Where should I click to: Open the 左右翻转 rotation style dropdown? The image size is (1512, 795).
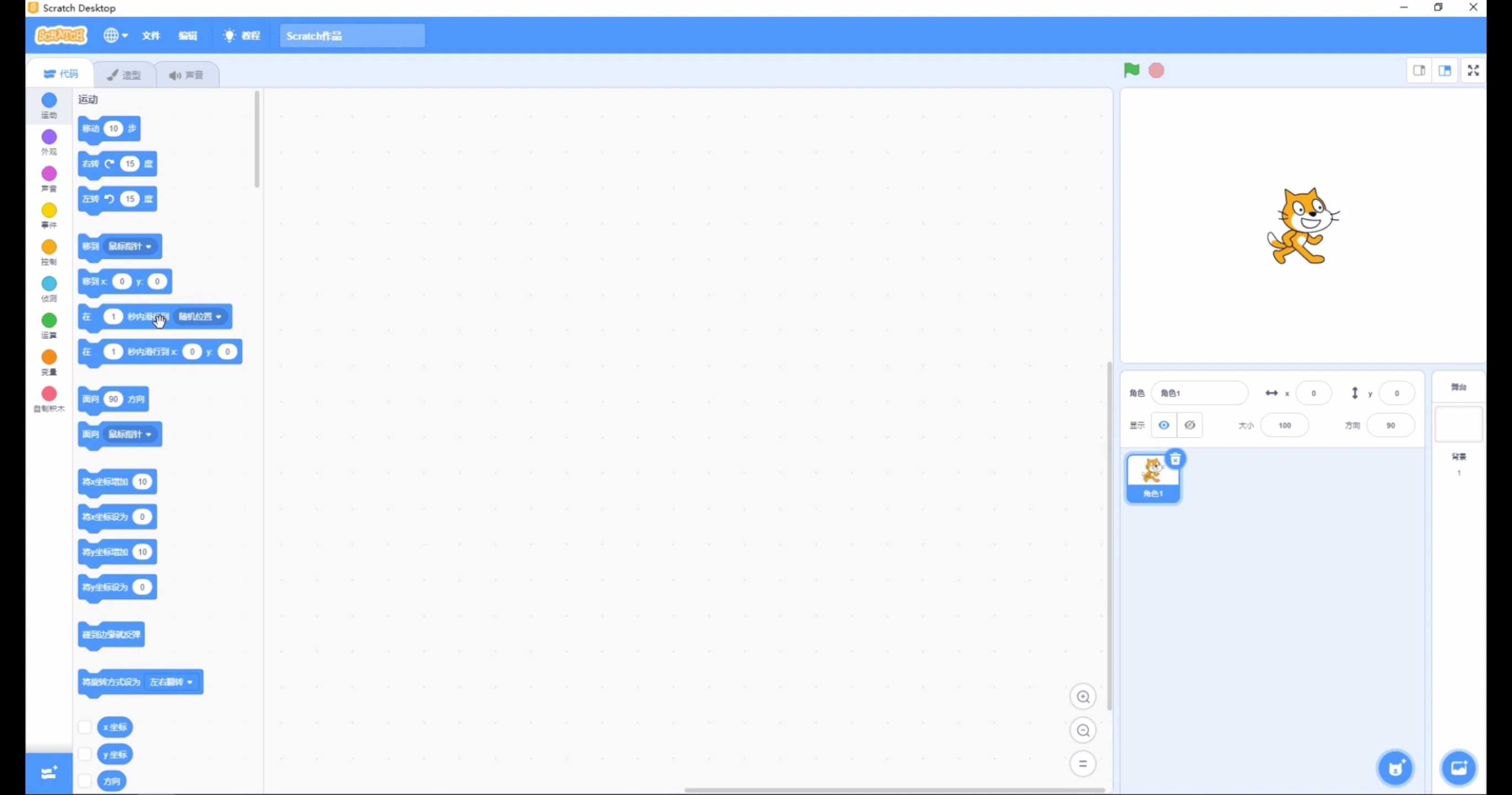coord(172,682)
